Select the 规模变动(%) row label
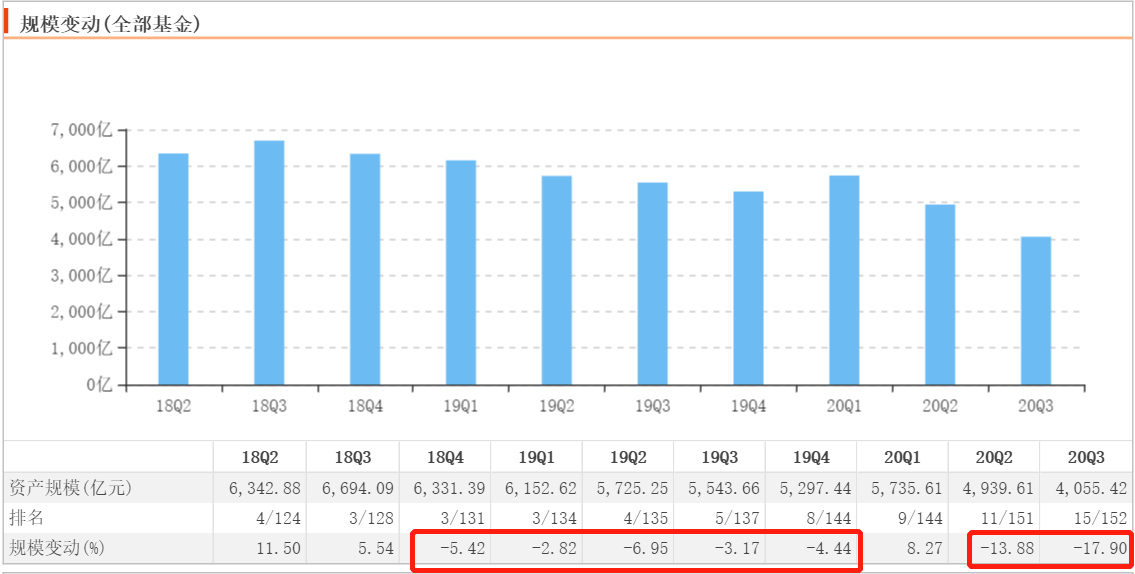The height and width of the screenshot is (574, 1135). 57,548
